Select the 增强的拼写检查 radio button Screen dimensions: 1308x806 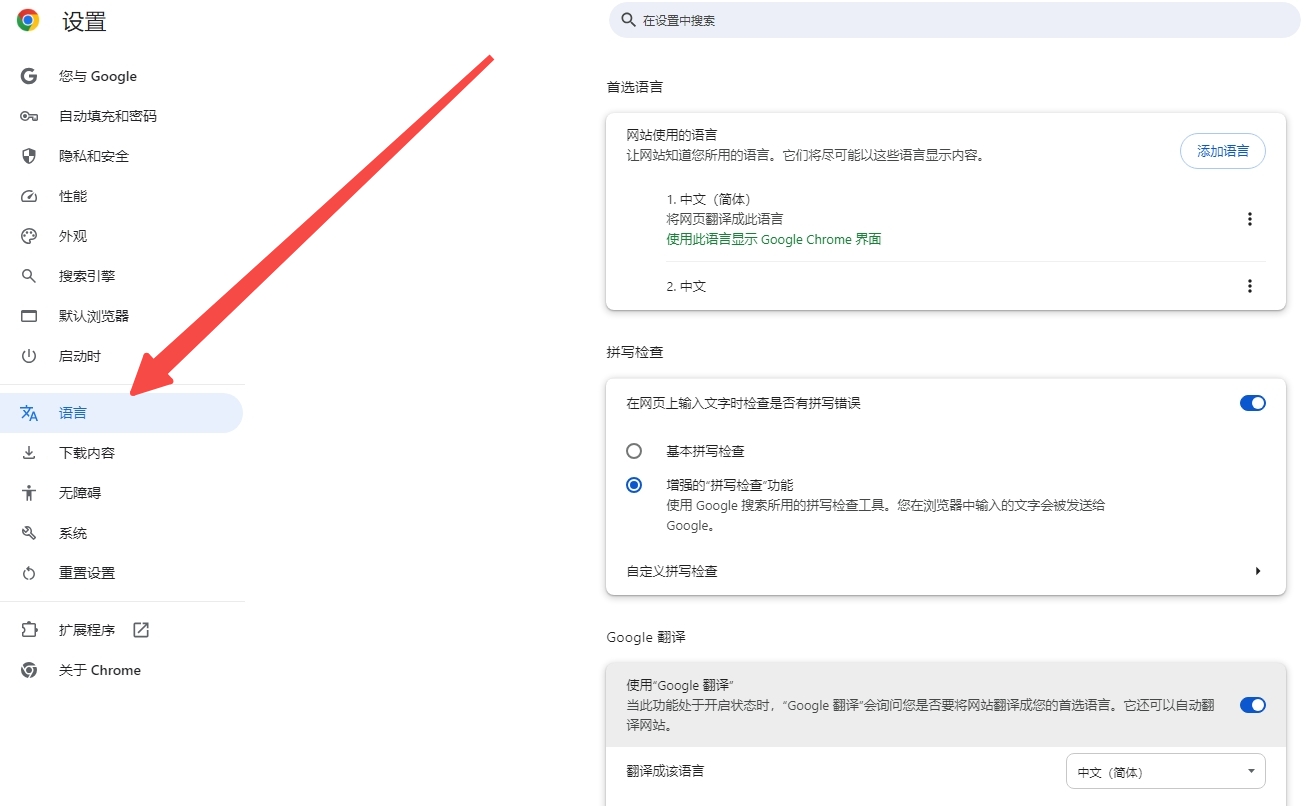click(x=634, y=485)
